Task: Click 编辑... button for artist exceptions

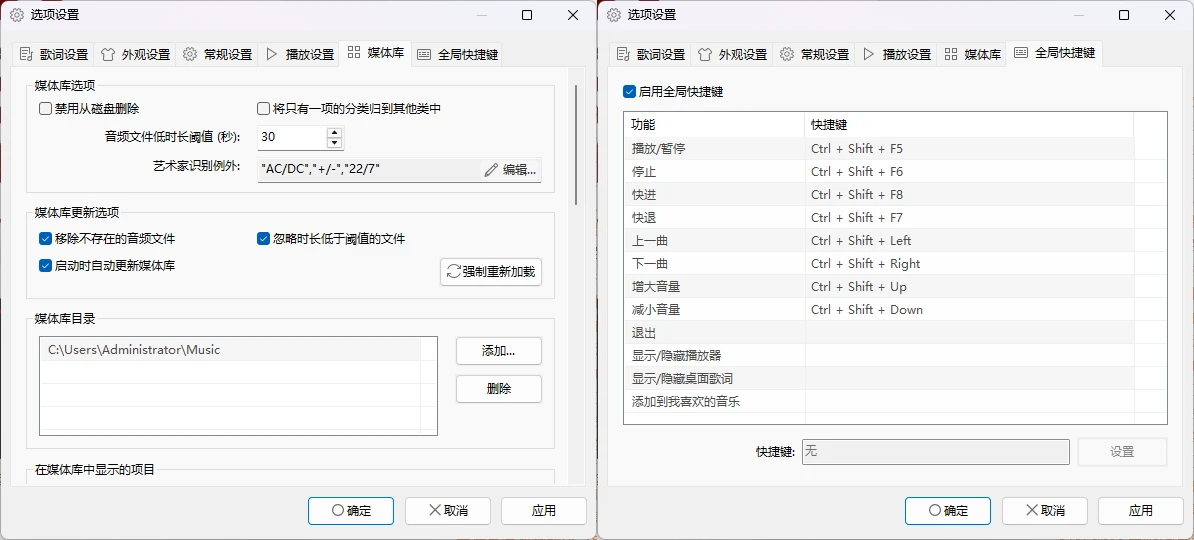Action: point(511,169)
